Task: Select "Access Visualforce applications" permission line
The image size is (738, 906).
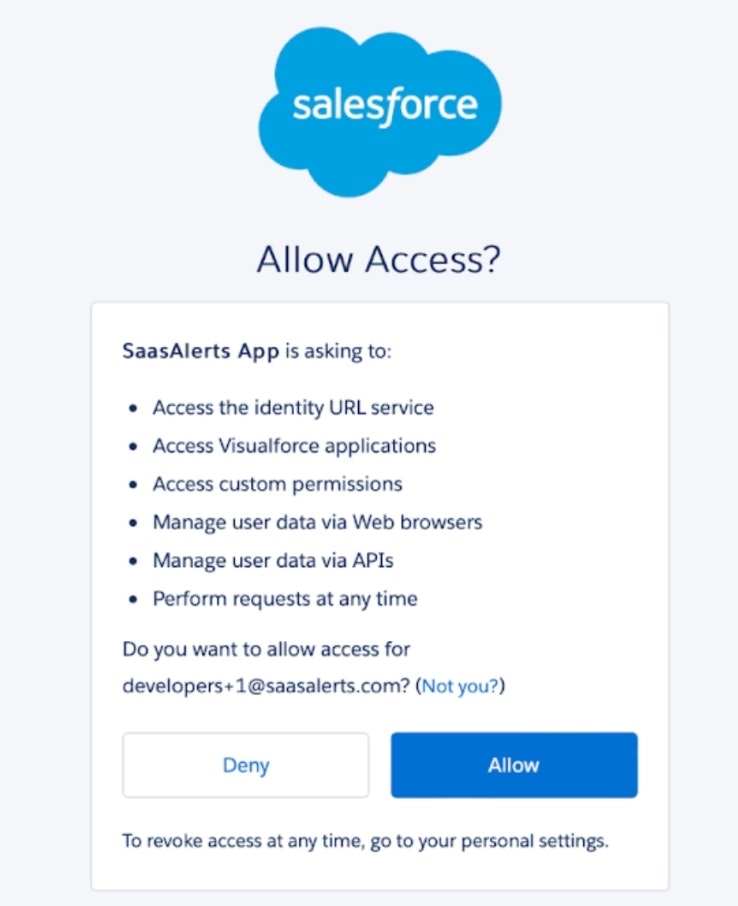Action: (x=294, y=446)
